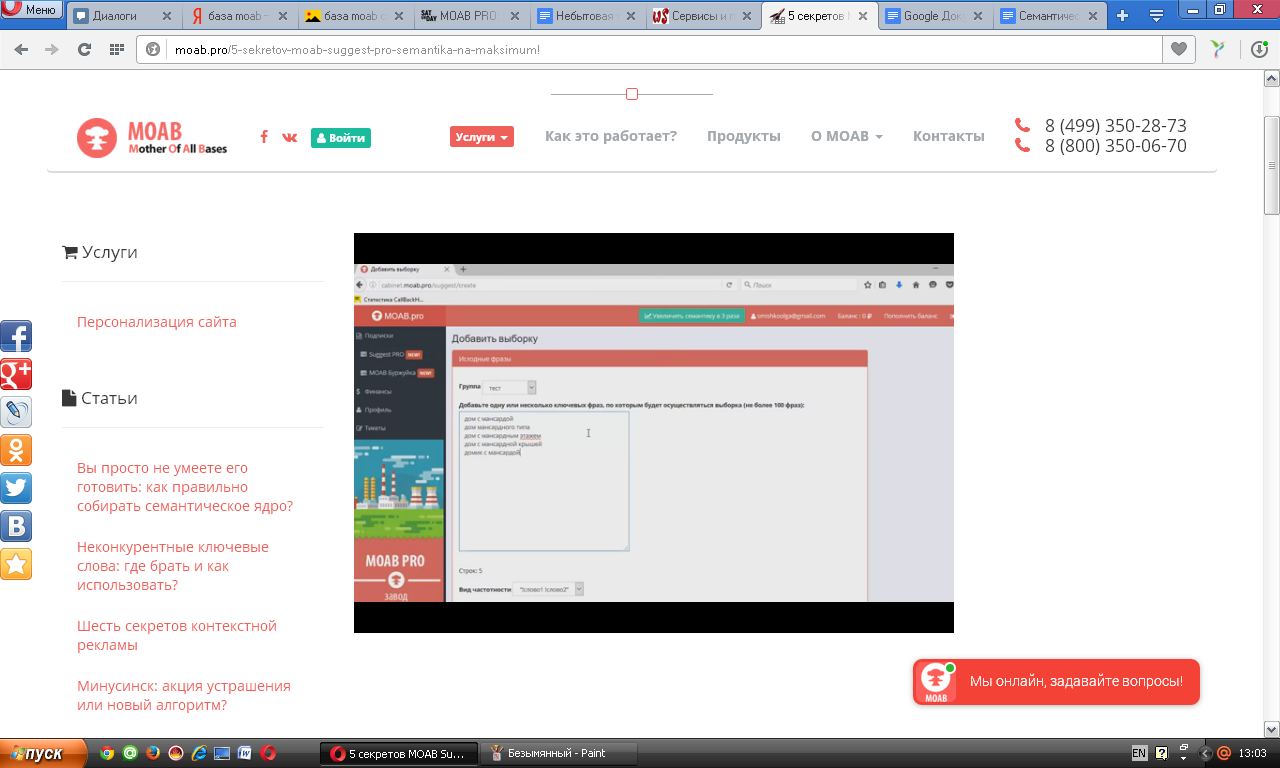Click the green Войти button
Screen dimensions: 1280x768
(341, 138)
